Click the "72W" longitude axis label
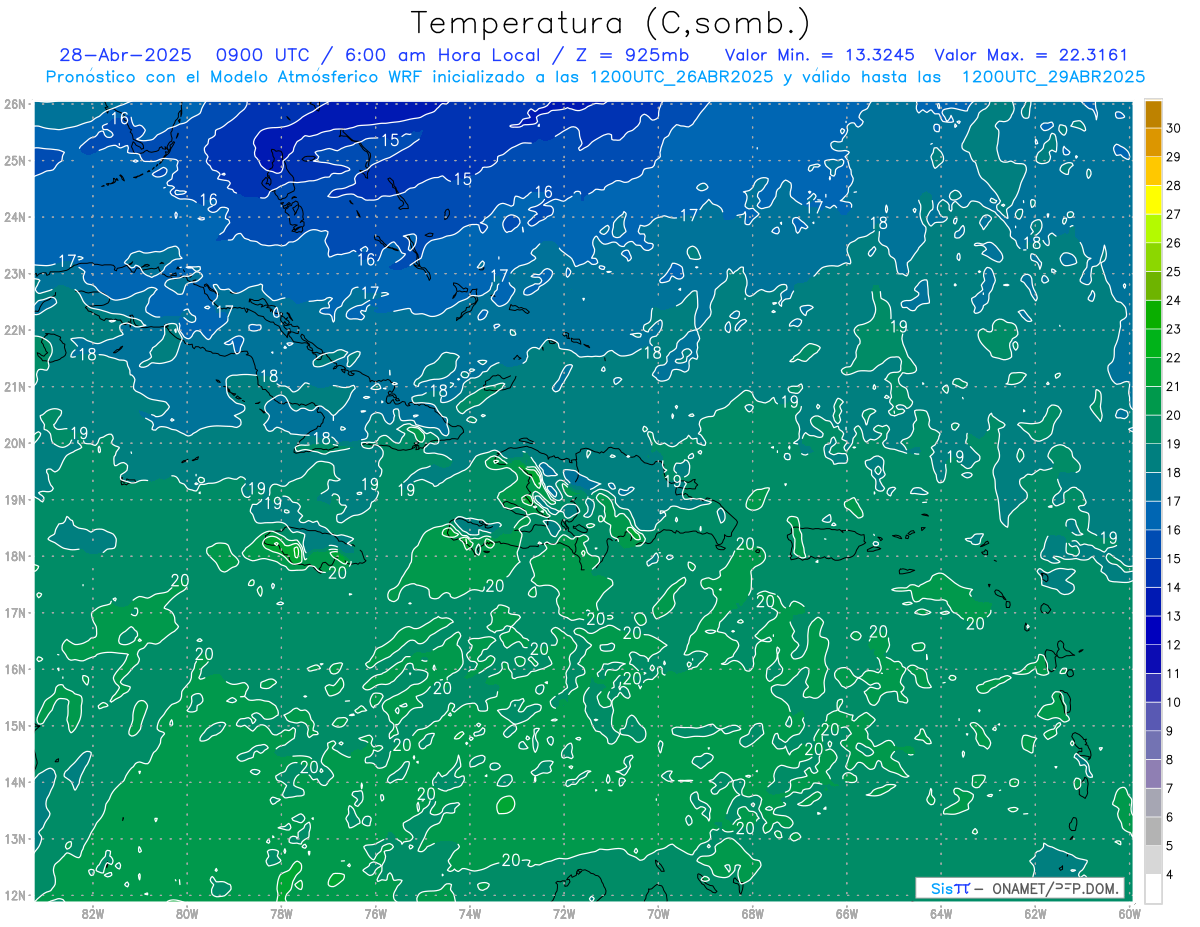1200x927 pixels. pyautogui.click(x=564, y=913)
